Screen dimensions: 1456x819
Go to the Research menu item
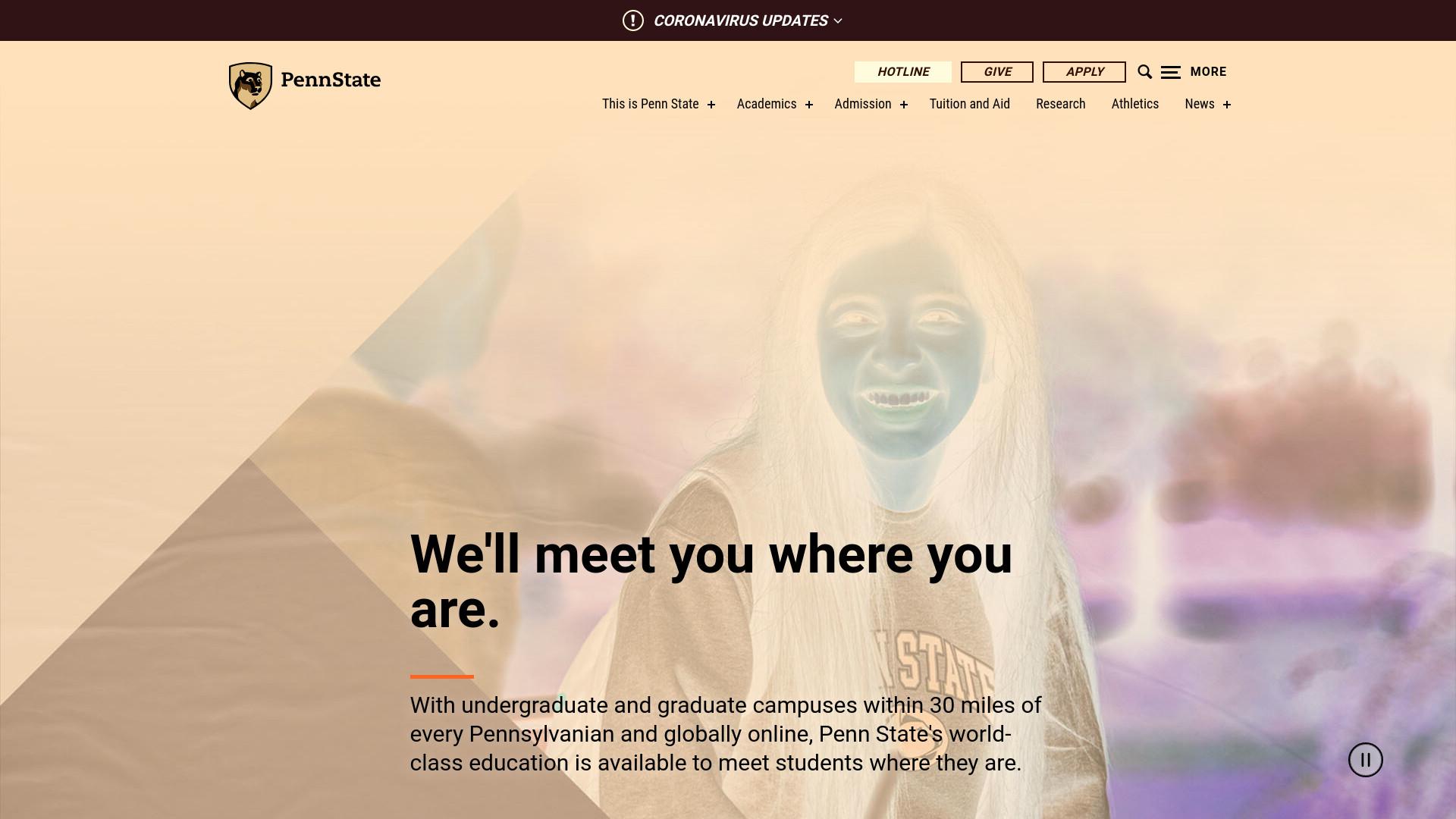click(x=1061, y=104)
